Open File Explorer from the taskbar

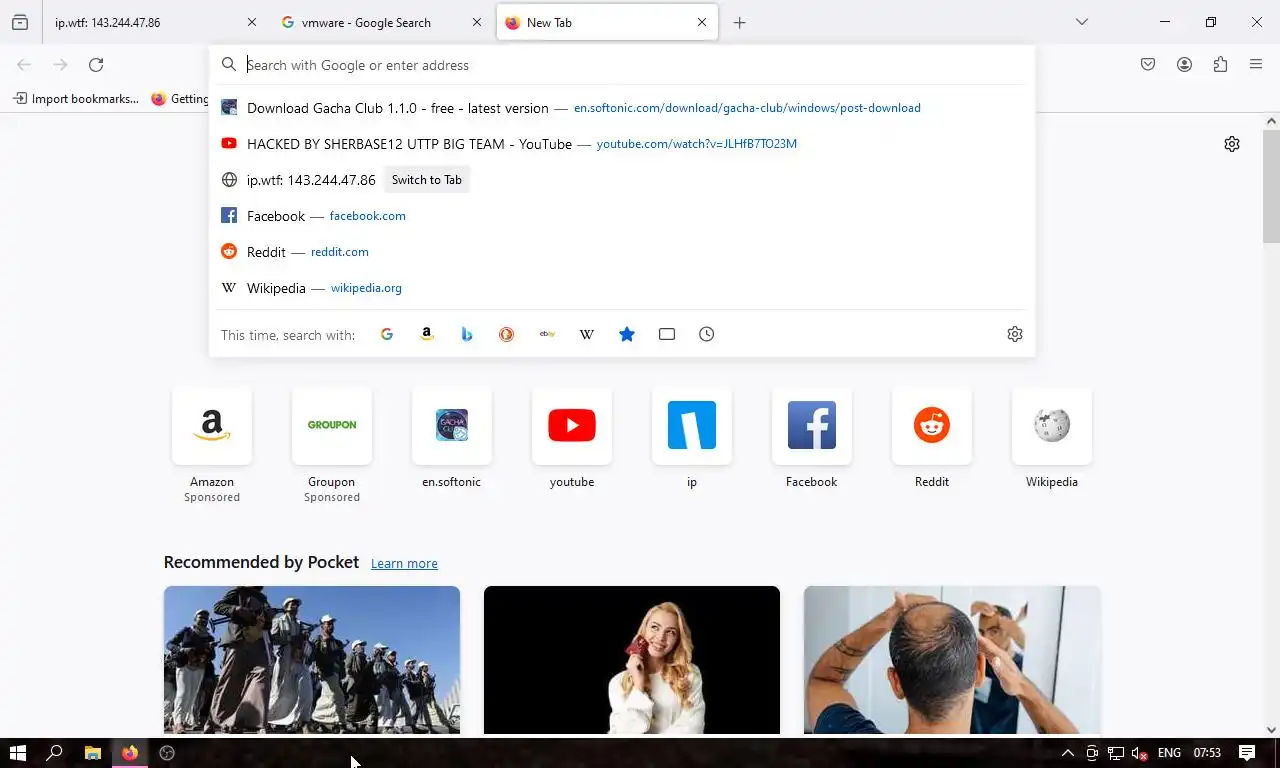click(92, 753)
